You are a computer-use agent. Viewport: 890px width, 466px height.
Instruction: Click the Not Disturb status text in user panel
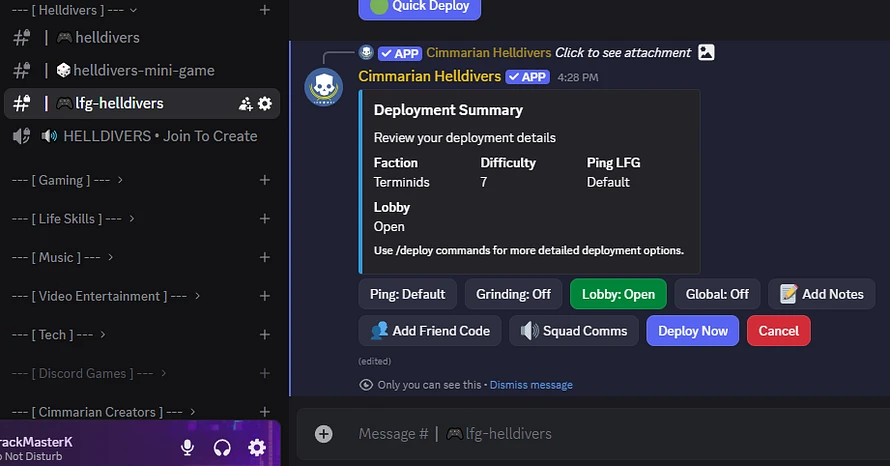click(x=31, y=456)
